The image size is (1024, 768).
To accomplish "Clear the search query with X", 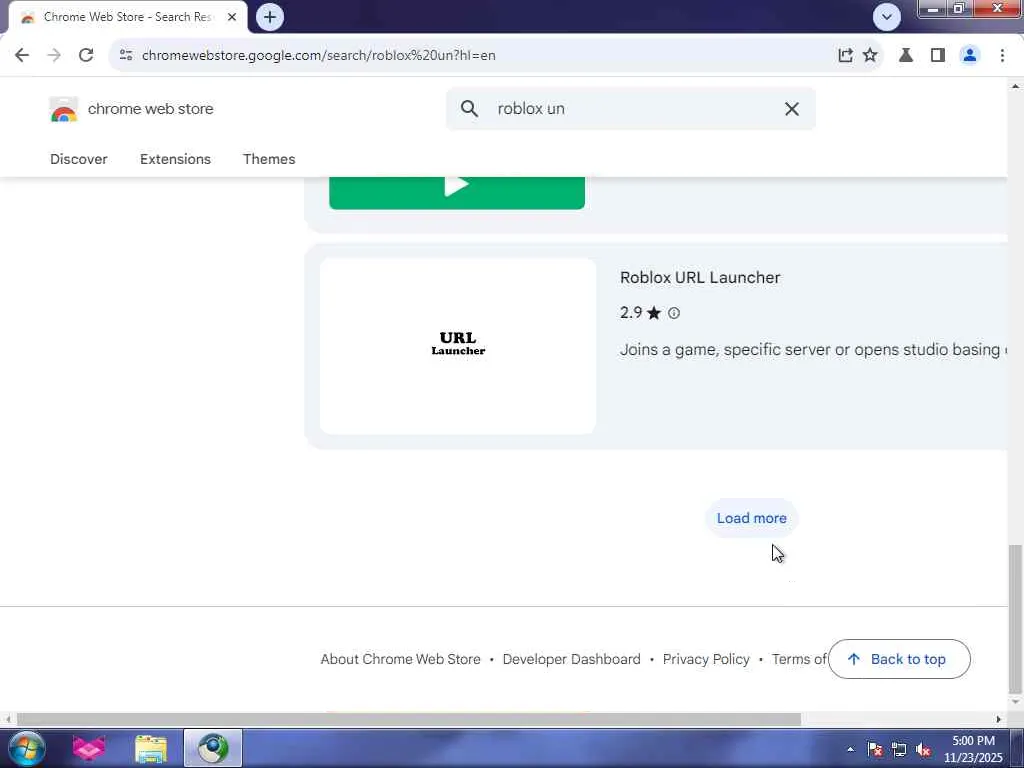I will [792, 108].
